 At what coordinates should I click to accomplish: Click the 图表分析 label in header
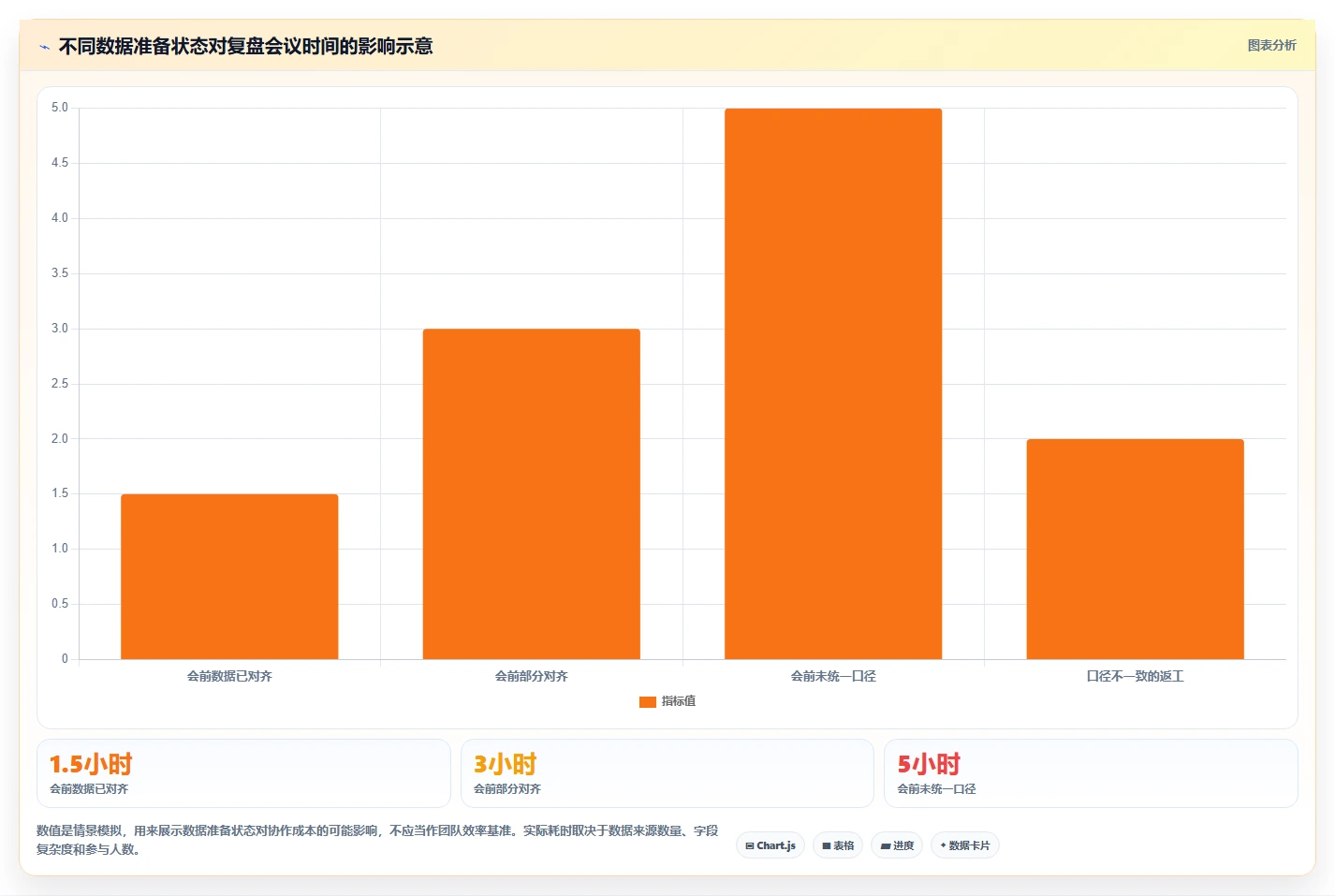tap(1271, 45)
